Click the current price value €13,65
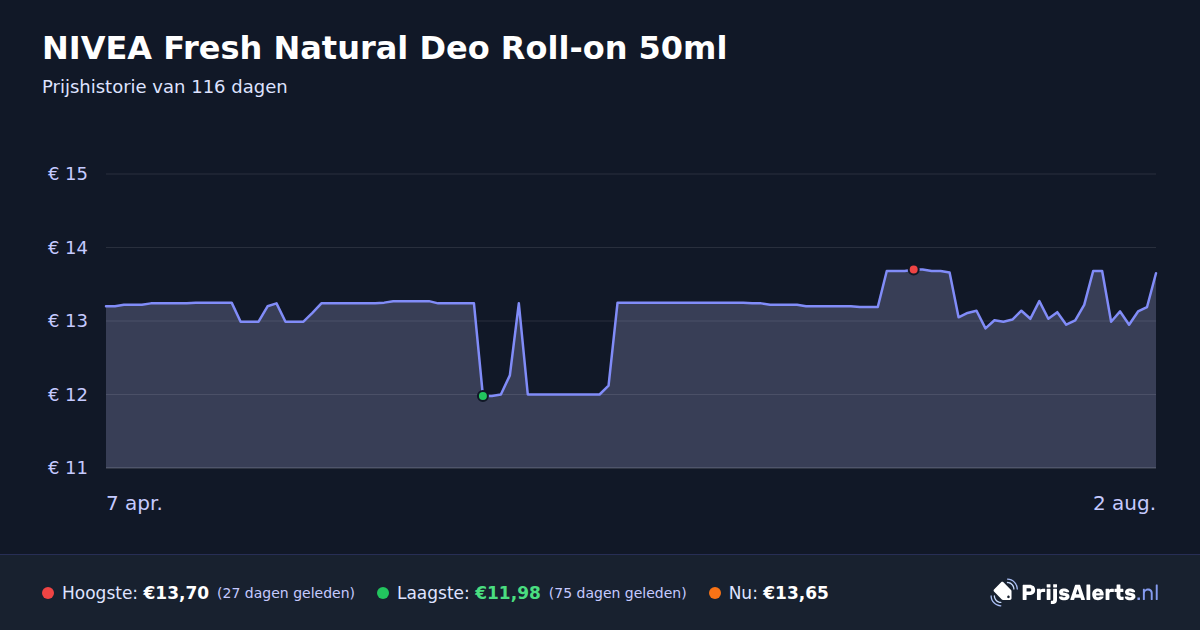This screenshot has width=1200, height=630. point(796,593)
